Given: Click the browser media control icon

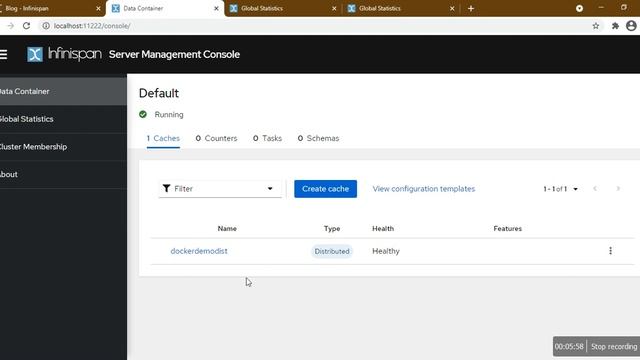Looking at the screenshot, I should [x=579, y=8].
